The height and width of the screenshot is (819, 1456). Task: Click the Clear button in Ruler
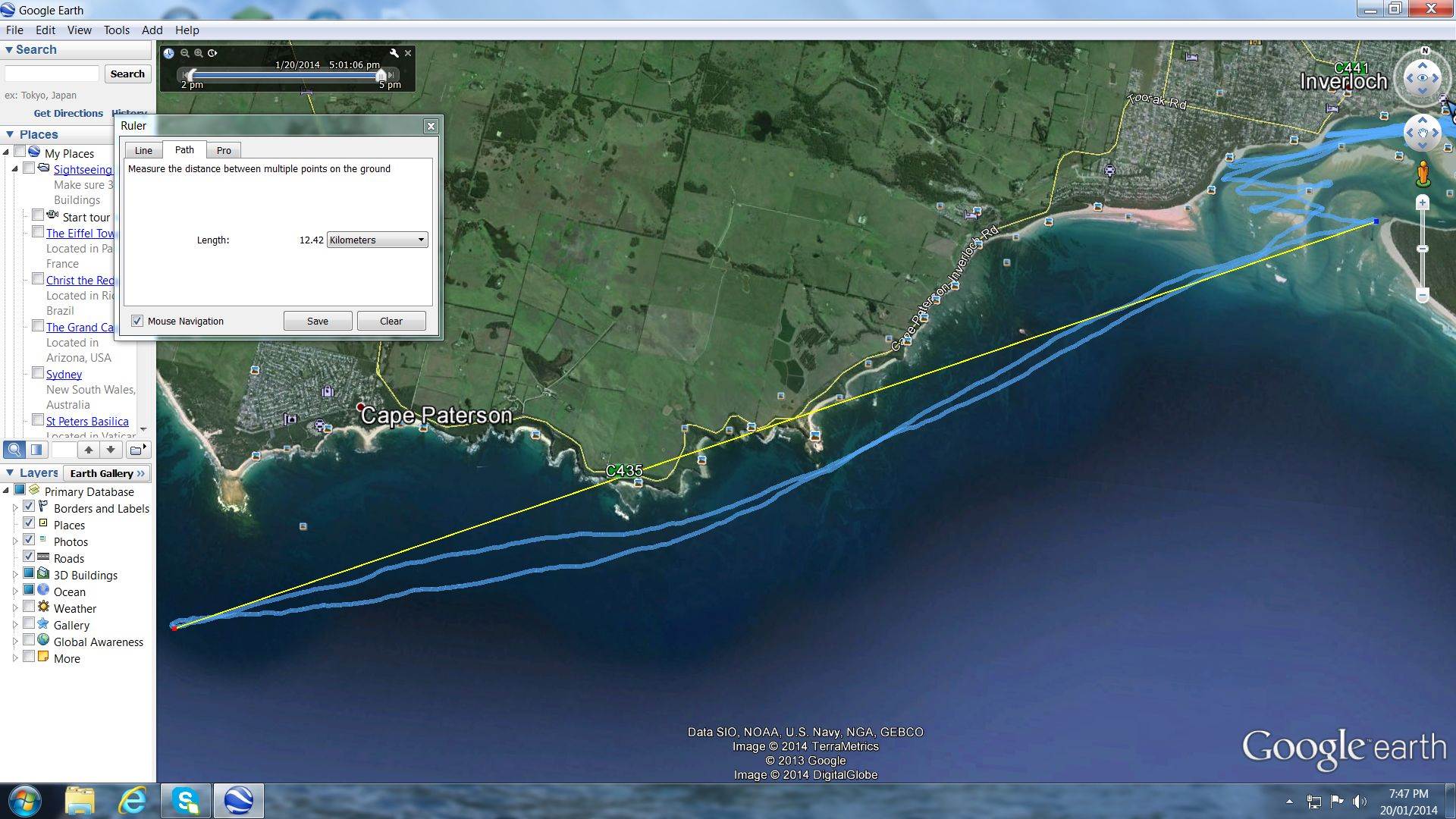coord(391,321)
